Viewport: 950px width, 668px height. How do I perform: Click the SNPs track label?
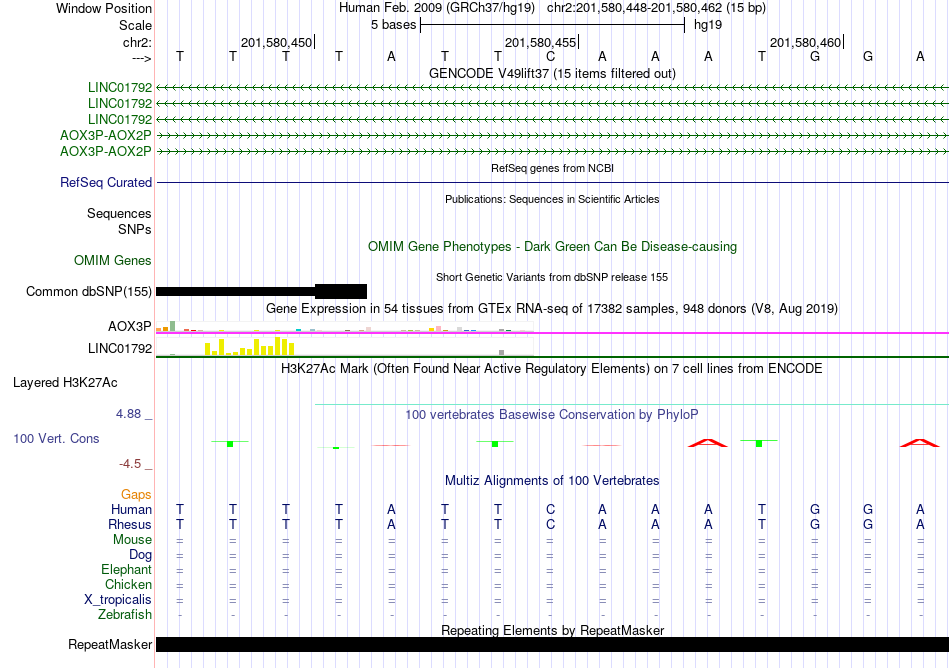[x=135, y=230]
